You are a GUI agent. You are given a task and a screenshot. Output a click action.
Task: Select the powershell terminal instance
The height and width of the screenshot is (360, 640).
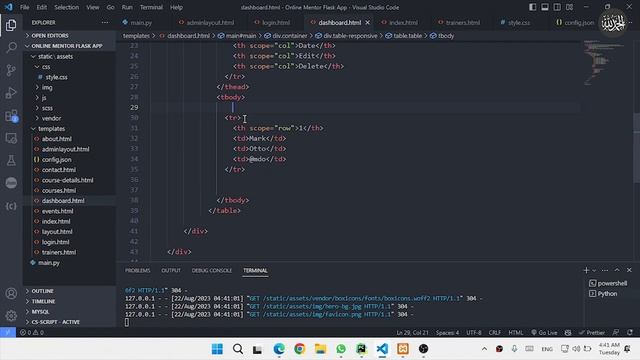click(x=608, y=283)
